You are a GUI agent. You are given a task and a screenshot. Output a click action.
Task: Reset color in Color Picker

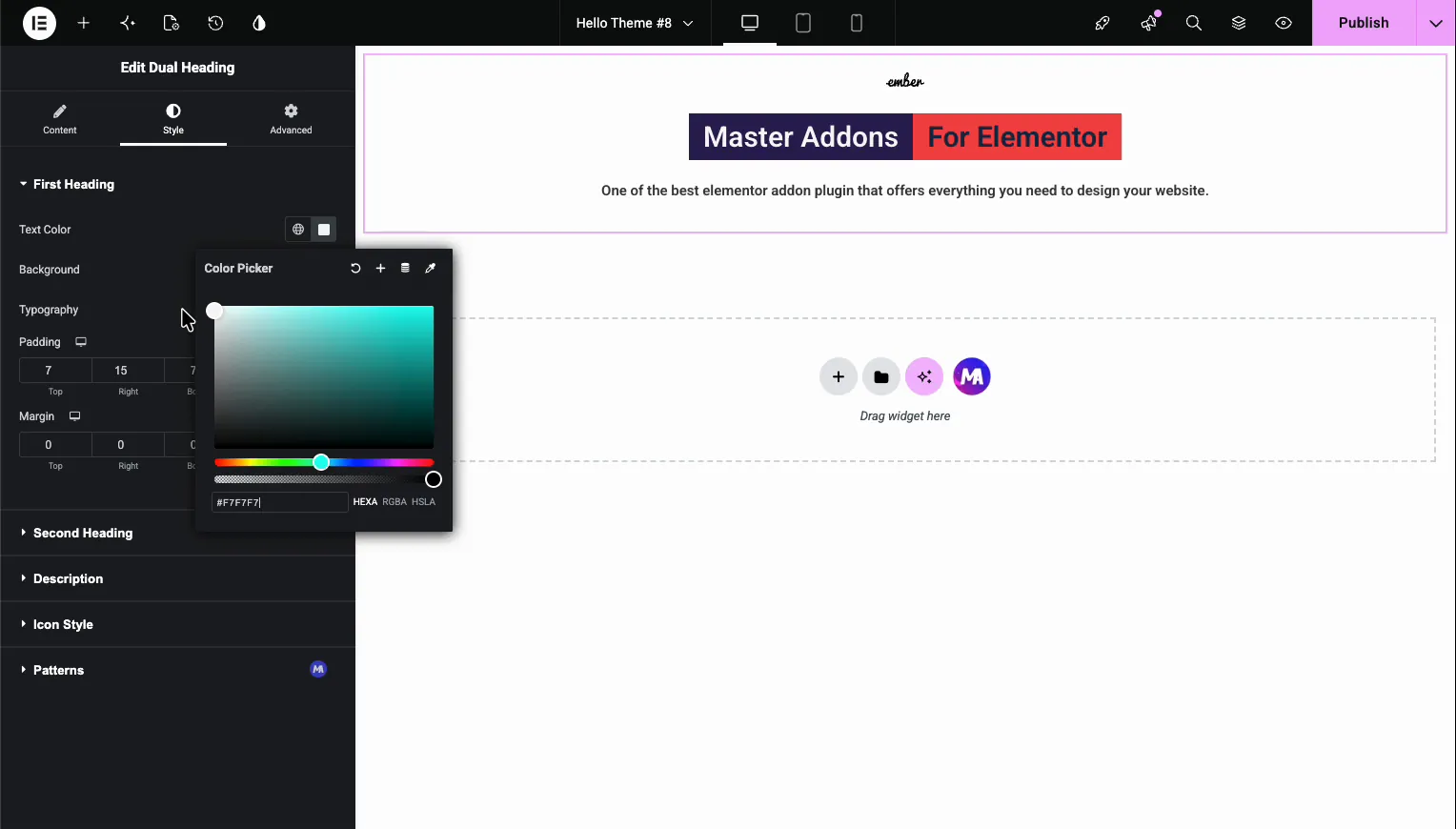355,269
